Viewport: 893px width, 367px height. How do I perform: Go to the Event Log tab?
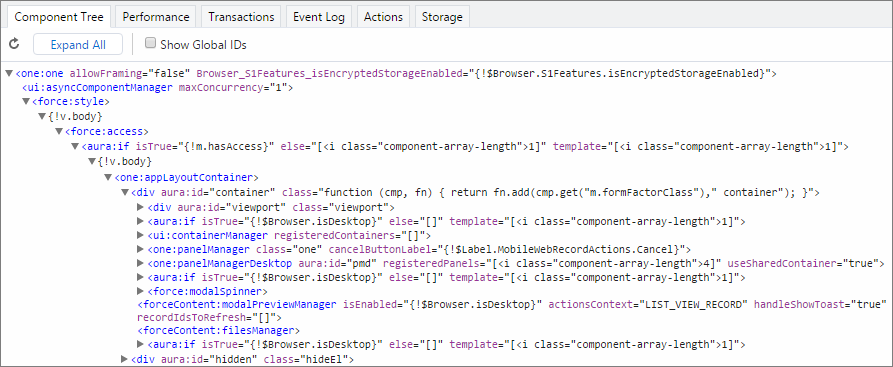pyautogui.click(x=319, y=17)
